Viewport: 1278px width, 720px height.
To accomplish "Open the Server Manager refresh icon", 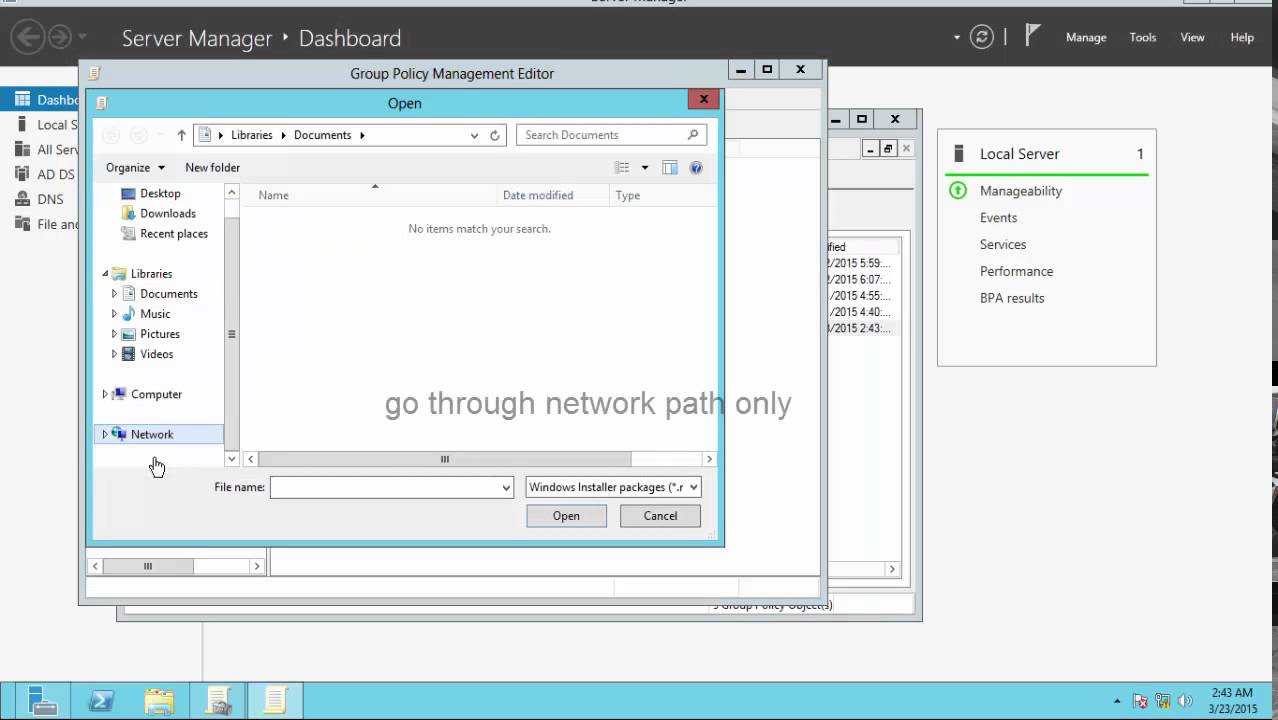I will [983, 37].
